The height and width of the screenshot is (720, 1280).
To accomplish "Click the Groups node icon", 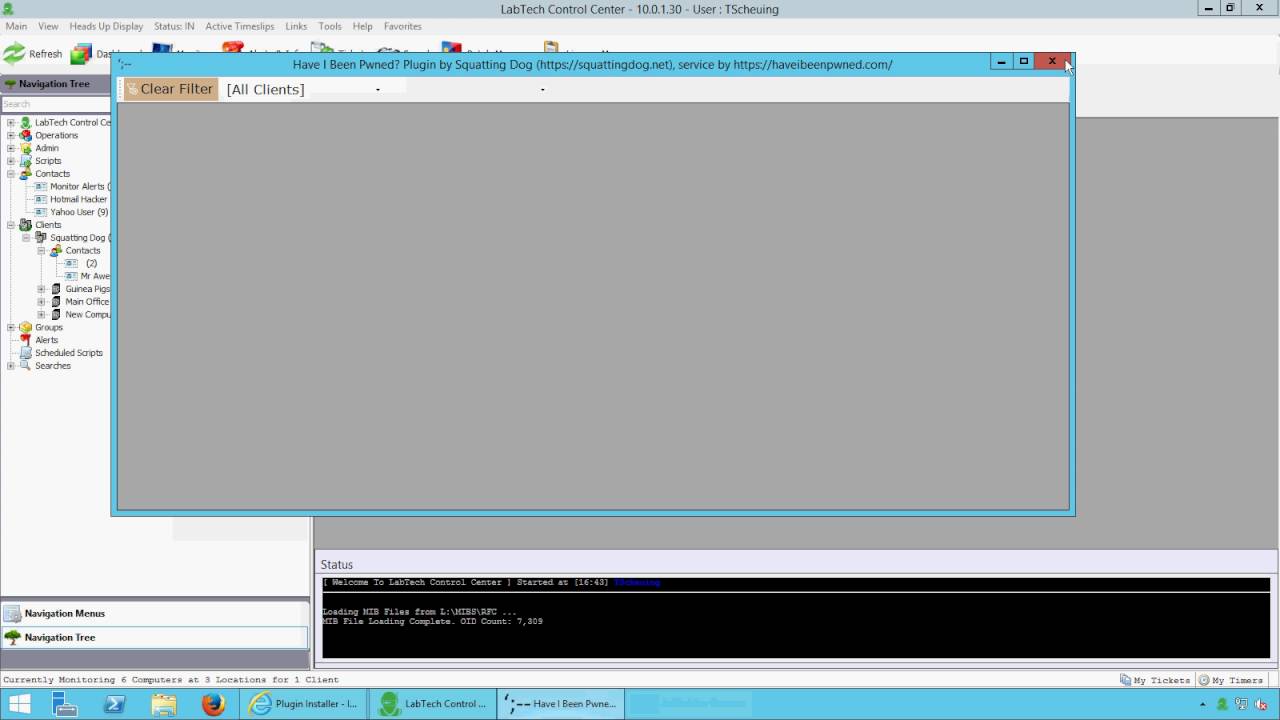I will (25, 327).
